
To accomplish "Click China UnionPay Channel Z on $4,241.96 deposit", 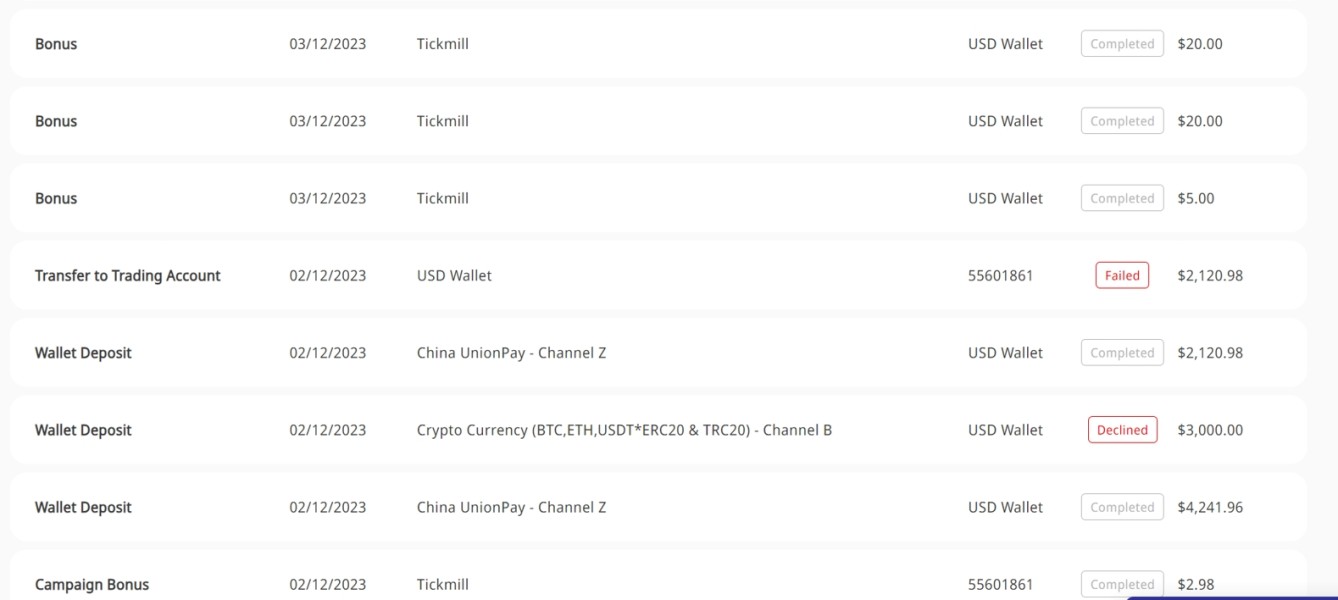I will coord(511,507).
